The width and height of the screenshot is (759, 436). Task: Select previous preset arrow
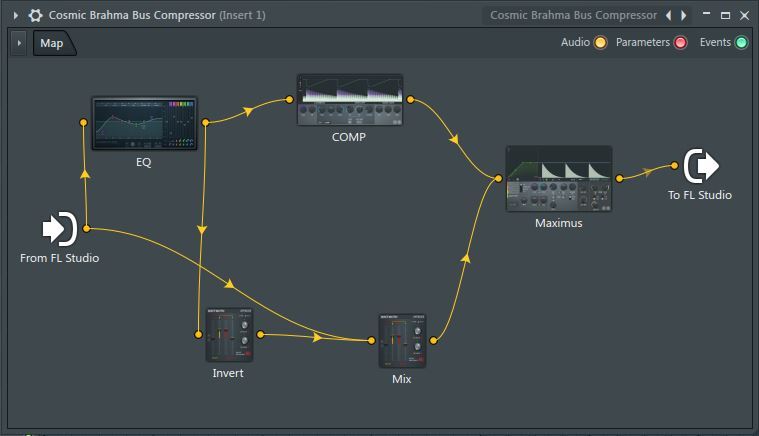click(668, 15)
